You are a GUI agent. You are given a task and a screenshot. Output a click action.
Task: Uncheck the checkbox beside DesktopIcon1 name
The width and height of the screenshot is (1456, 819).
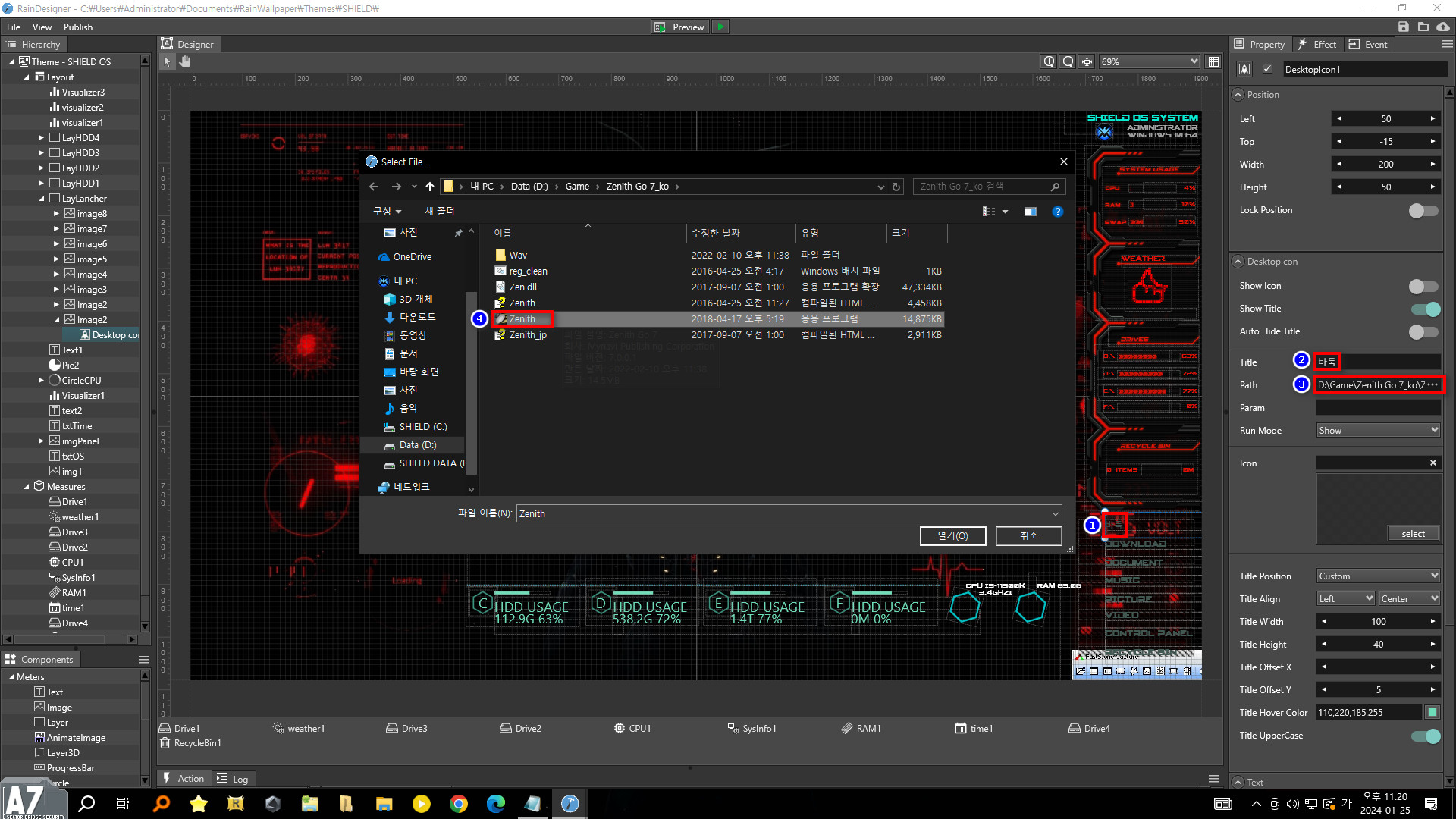coord(1267,69)
